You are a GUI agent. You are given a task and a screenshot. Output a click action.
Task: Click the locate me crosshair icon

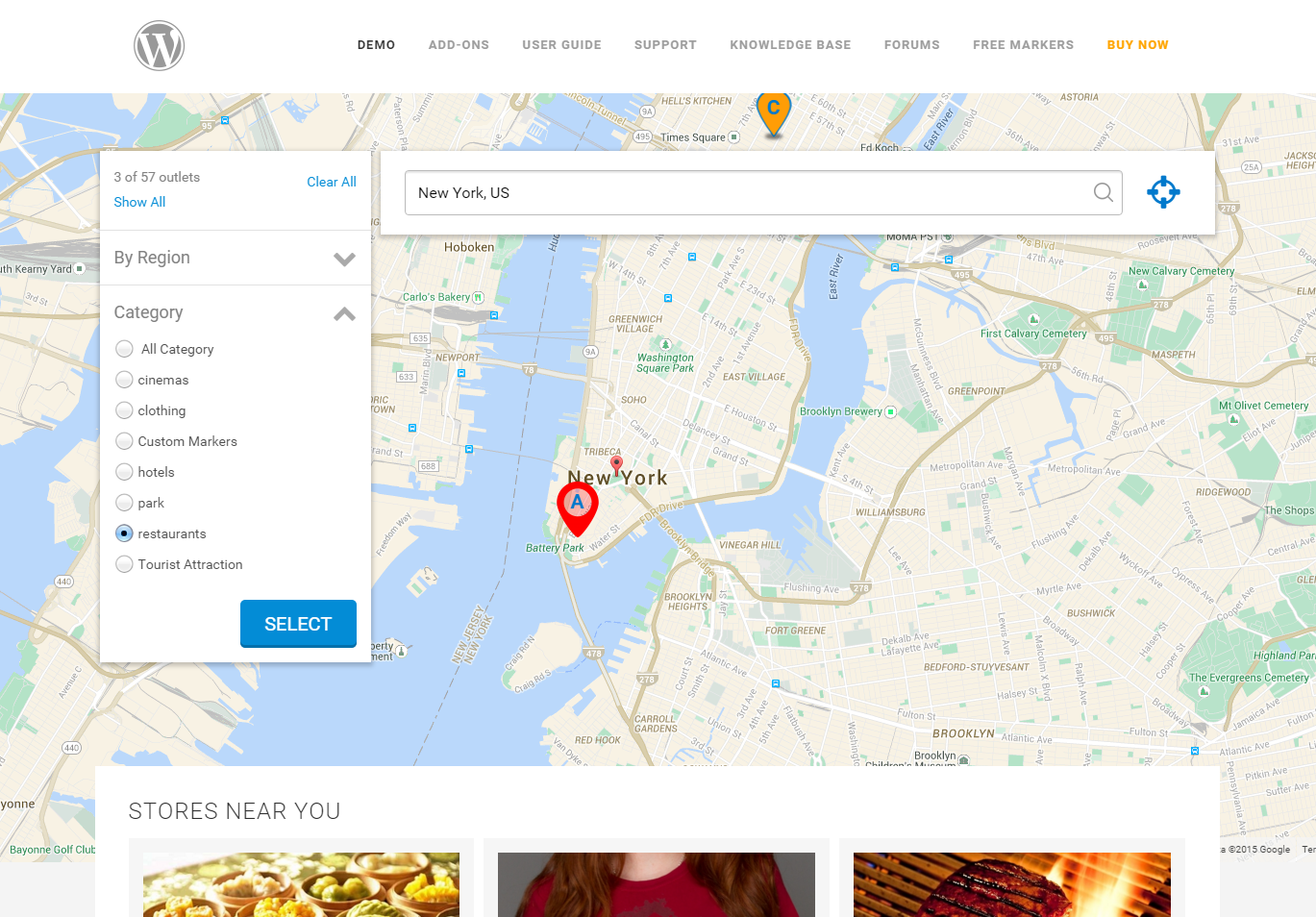click(1163, 192)
